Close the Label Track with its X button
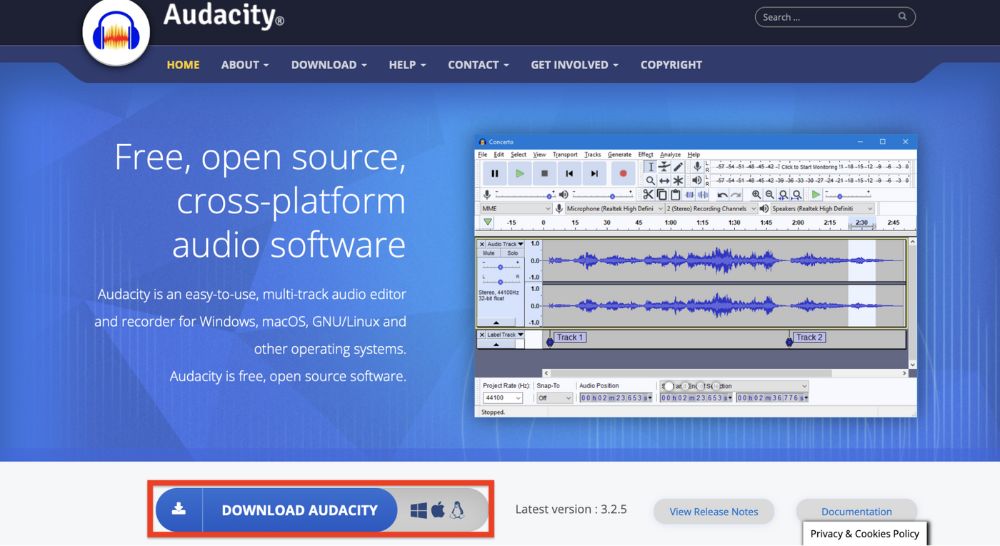This screenshot has width=1000, height=546. [482, 335]
